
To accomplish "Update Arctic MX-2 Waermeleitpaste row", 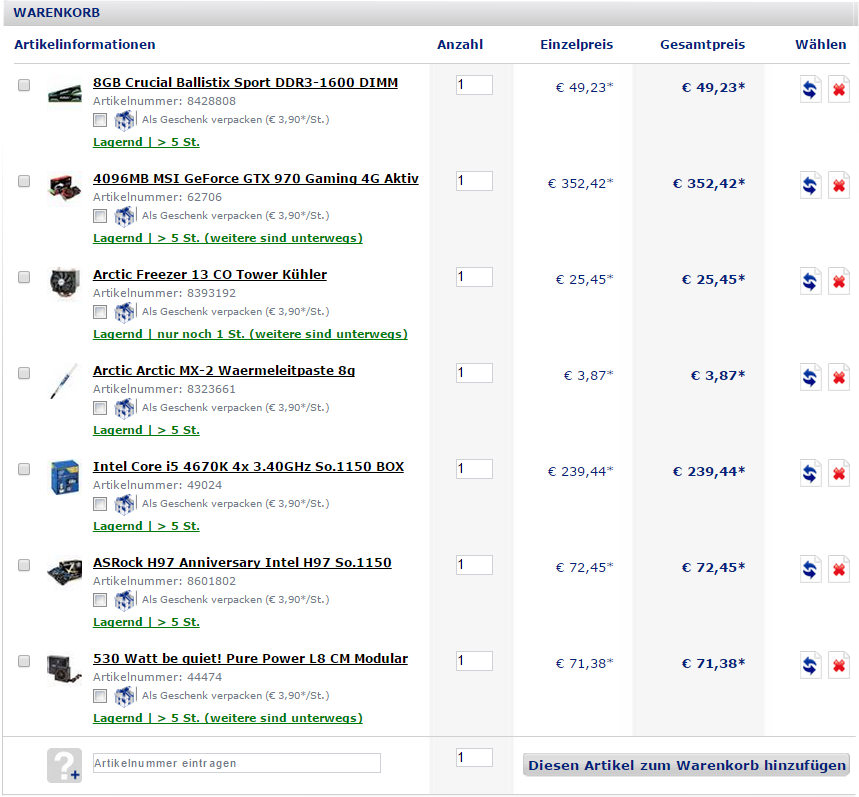I will [x=810, y=377].
